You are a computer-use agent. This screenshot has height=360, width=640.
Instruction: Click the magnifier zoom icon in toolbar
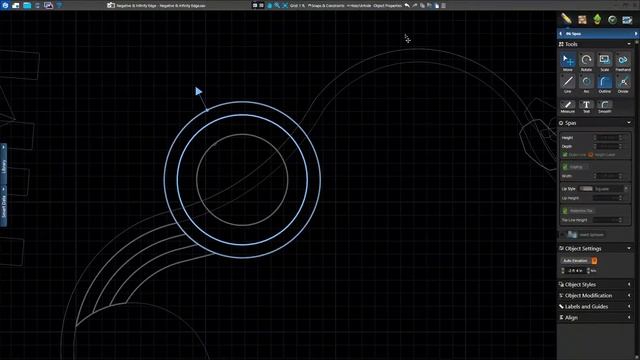(x=277, y=5)
